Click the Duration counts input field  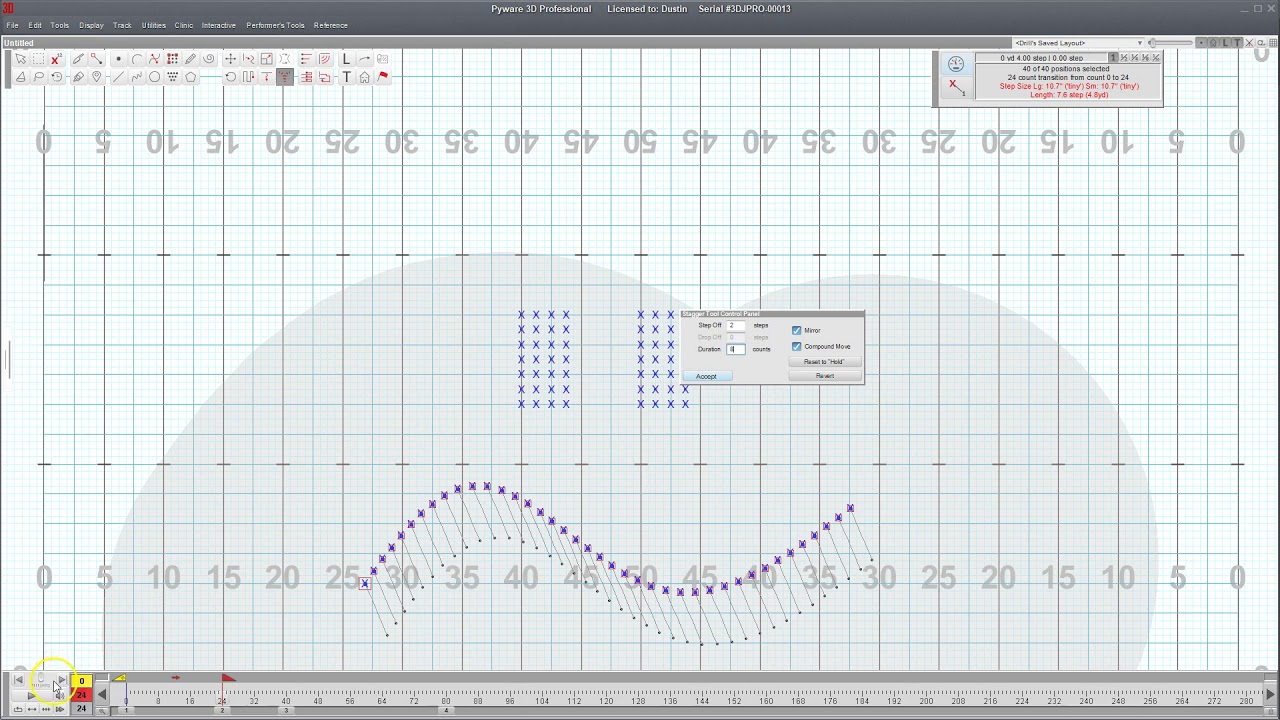click(735, 349)
